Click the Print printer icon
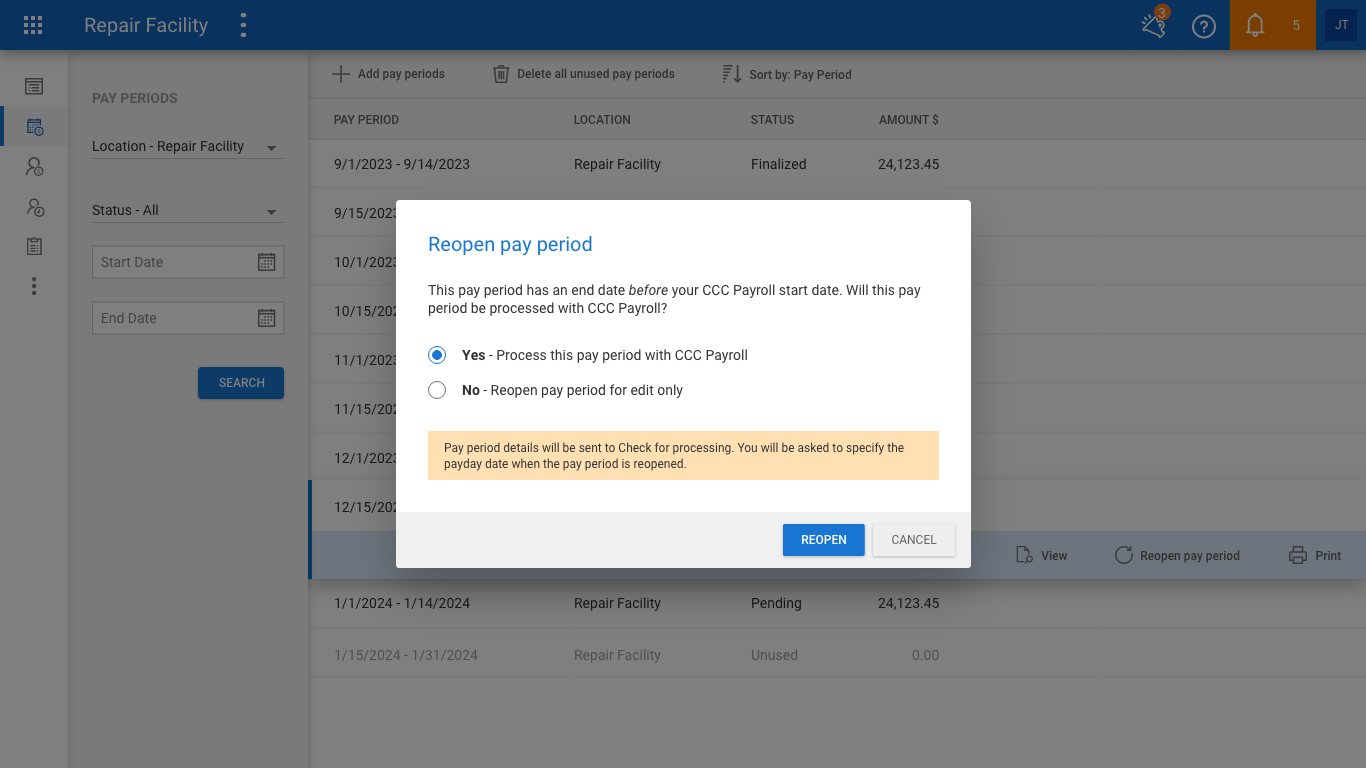 [1298, 555]
